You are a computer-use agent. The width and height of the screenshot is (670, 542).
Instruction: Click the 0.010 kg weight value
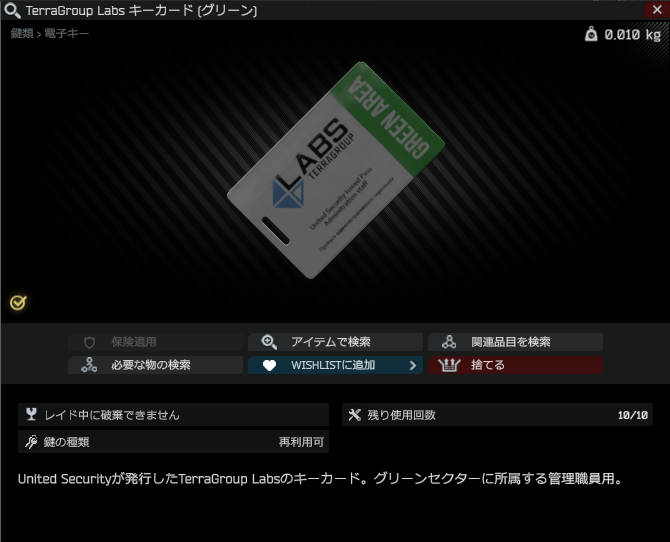point(632,35)
